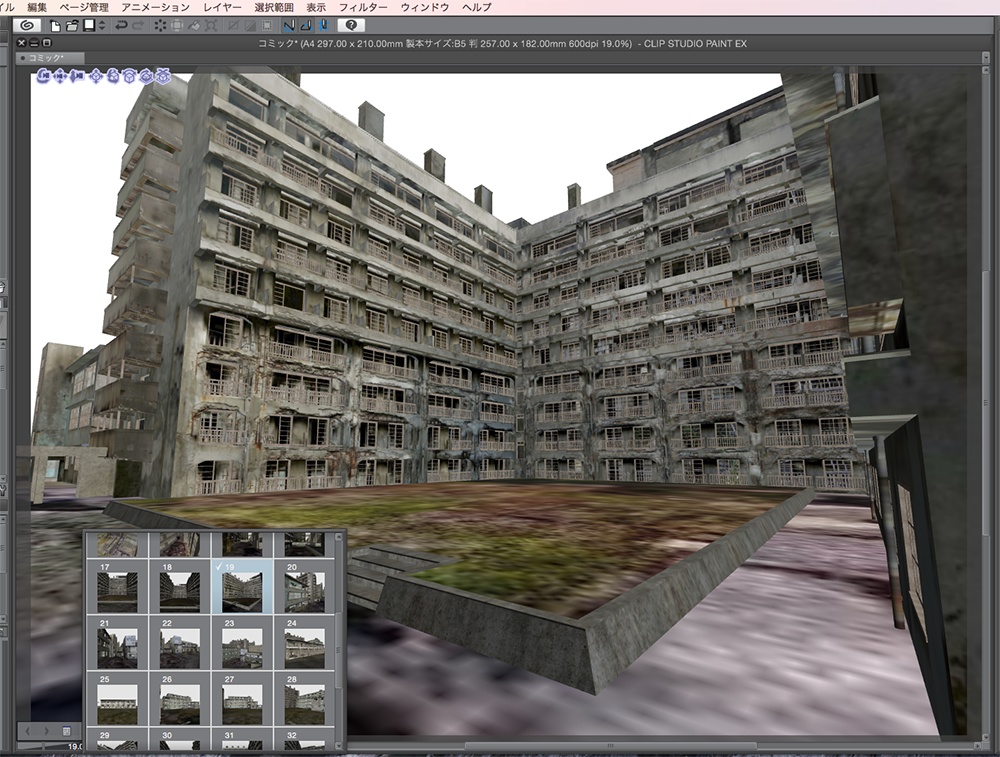Choose camera preset thumbnail 26
The height and width of the screenshot is (757, 1000).
coord(179,700)
